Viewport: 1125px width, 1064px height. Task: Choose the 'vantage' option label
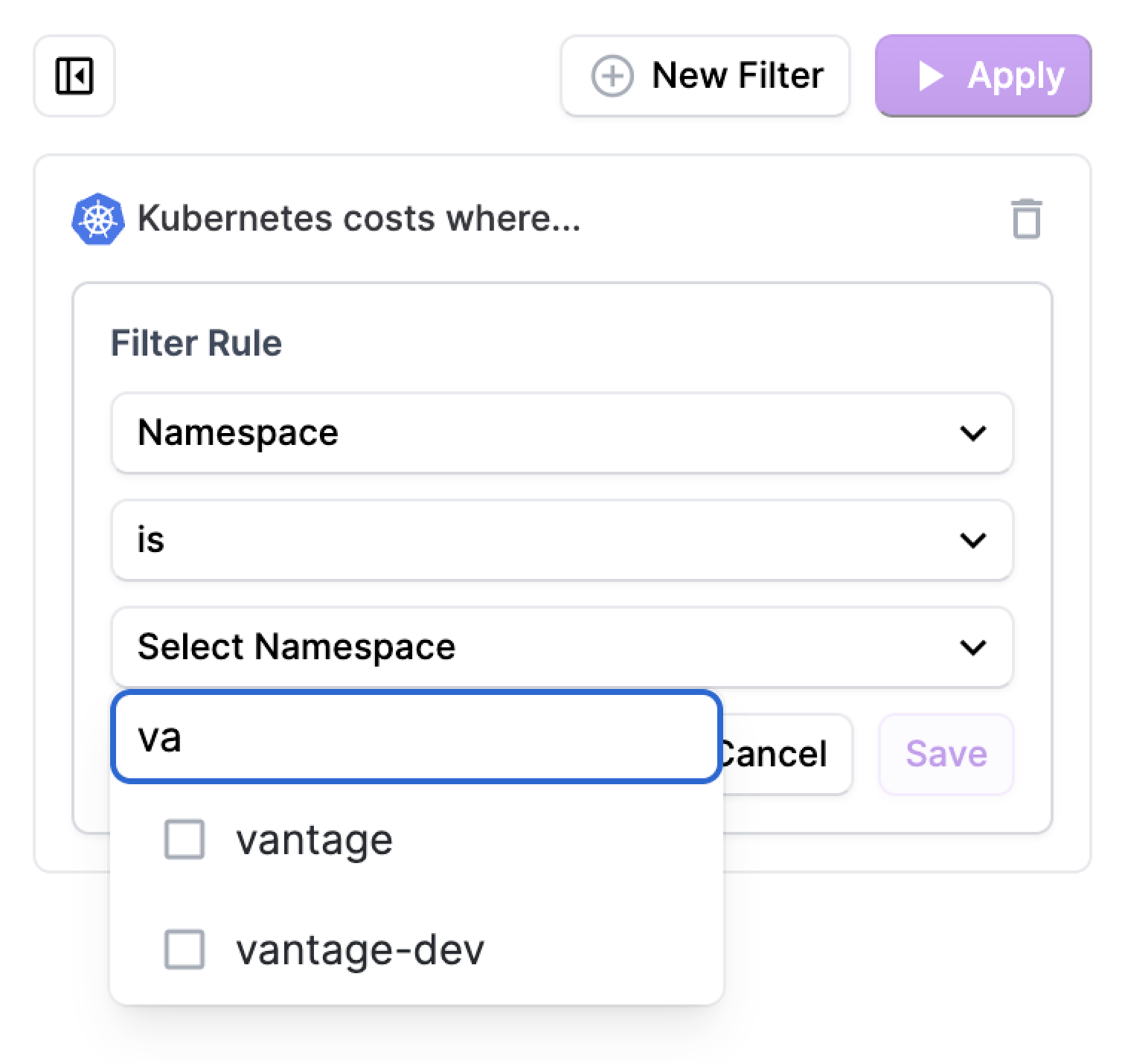(x=314, y=841)
